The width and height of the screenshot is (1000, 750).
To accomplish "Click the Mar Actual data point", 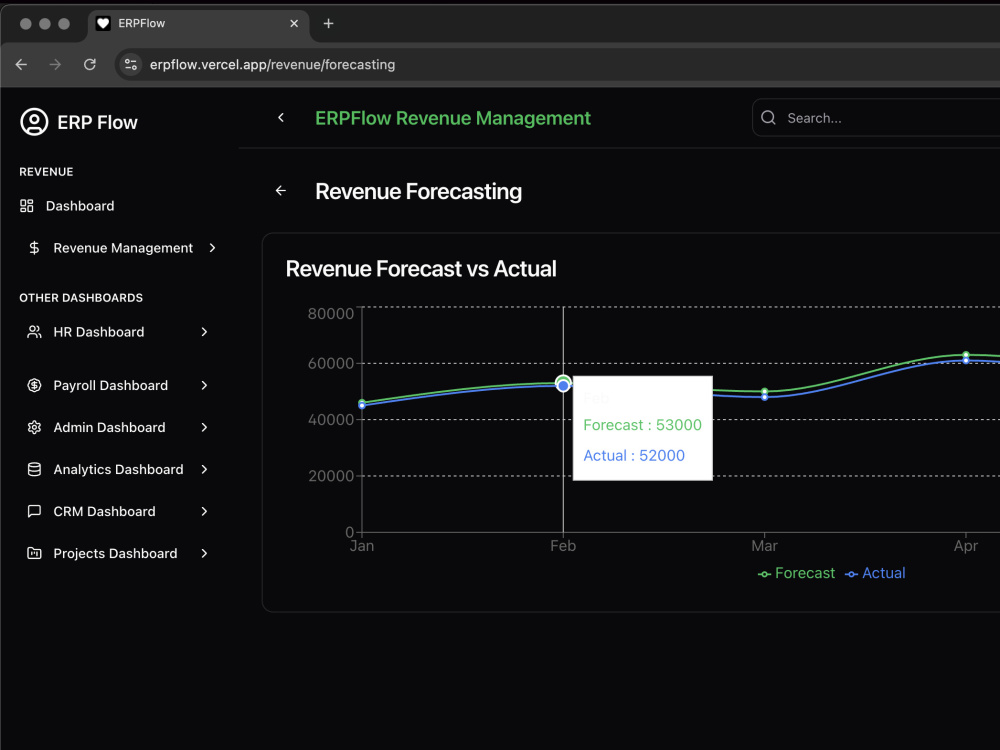I will [765, 397].
